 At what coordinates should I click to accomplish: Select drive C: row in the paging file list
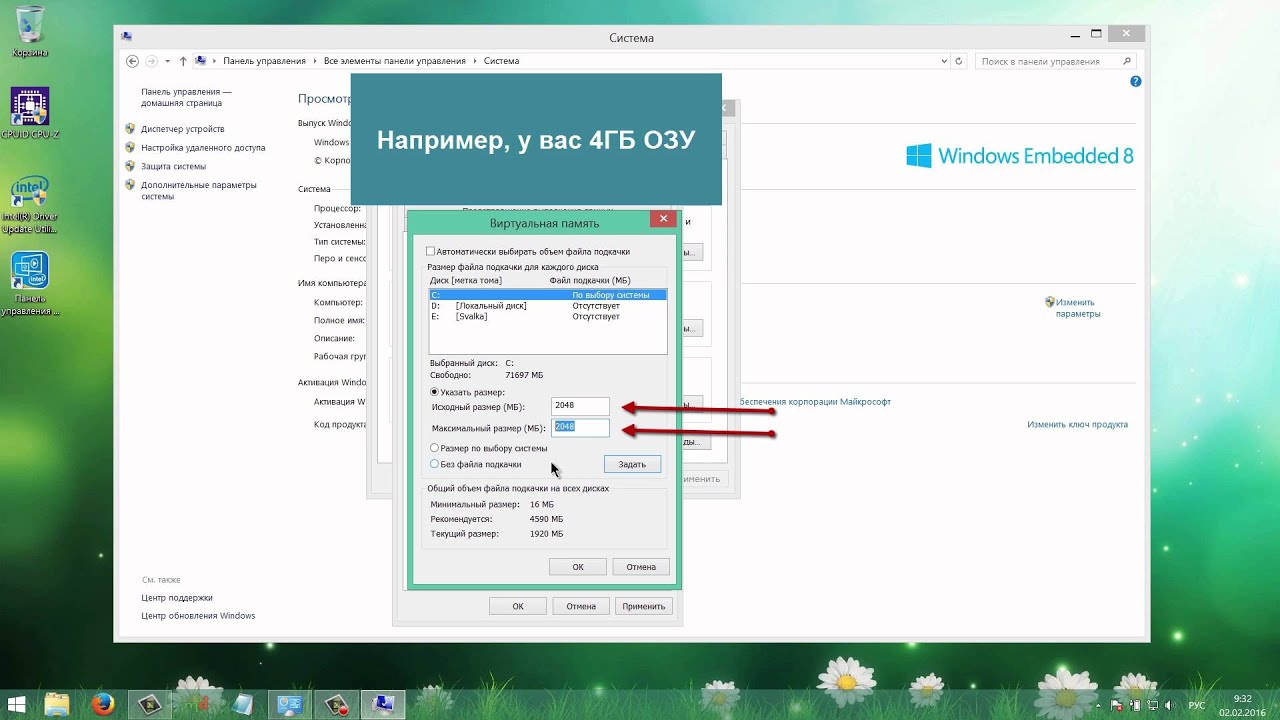tap(547, 295)
